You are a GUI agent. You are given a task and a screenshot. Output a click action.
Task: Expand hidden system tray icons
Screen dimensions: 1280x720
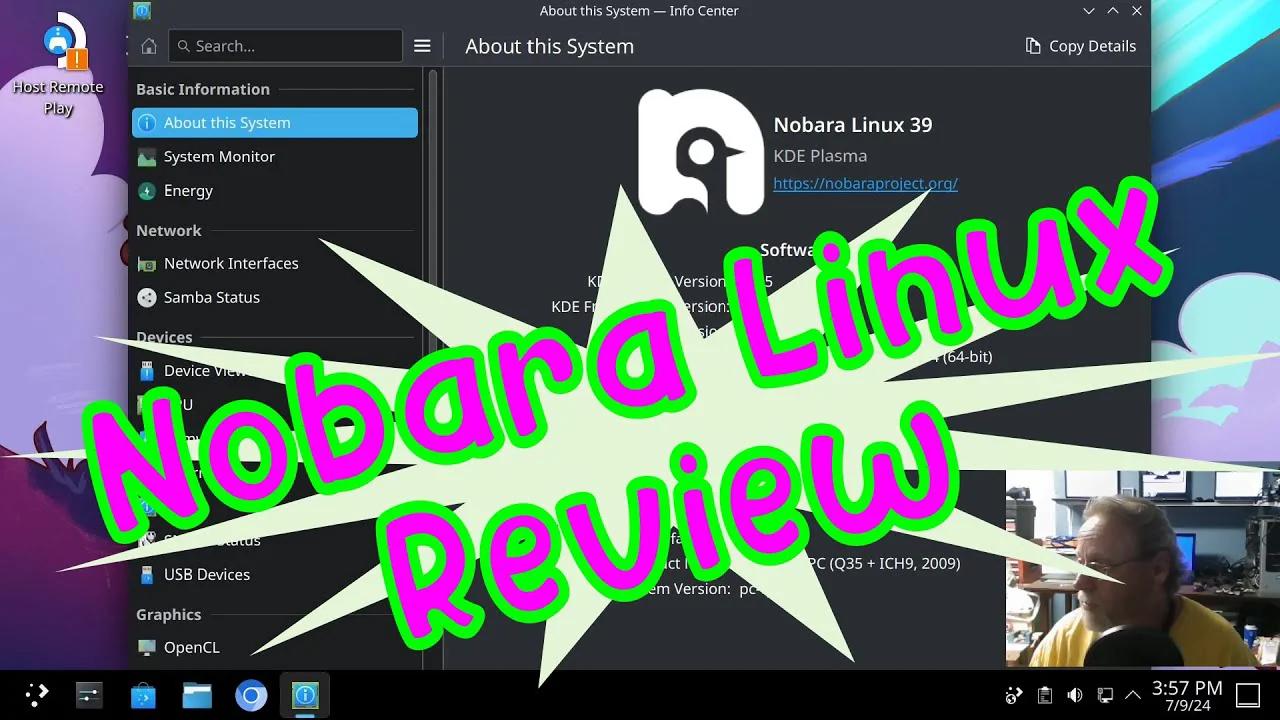pos(1133,694)
